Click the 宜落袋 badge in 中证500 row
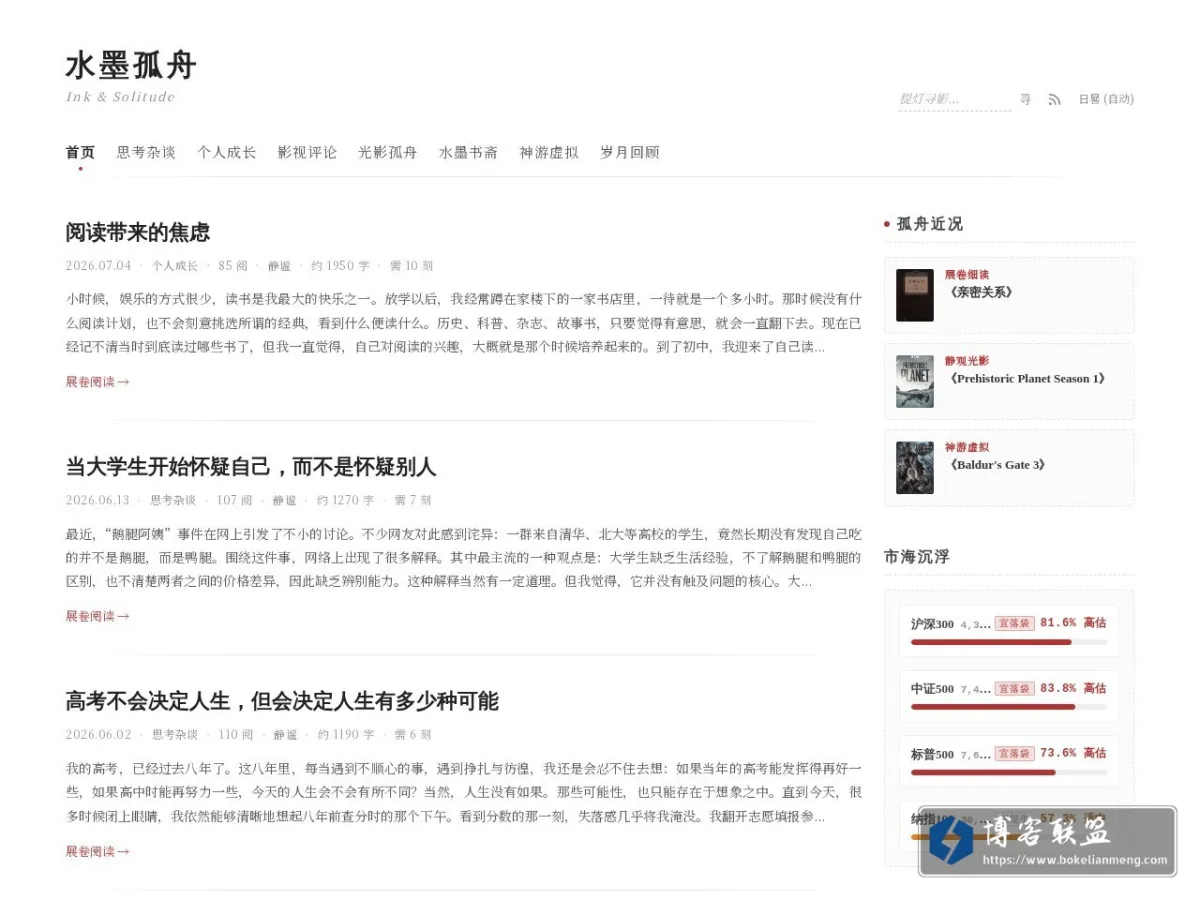1200x900 pixels. pos(1014,688)
